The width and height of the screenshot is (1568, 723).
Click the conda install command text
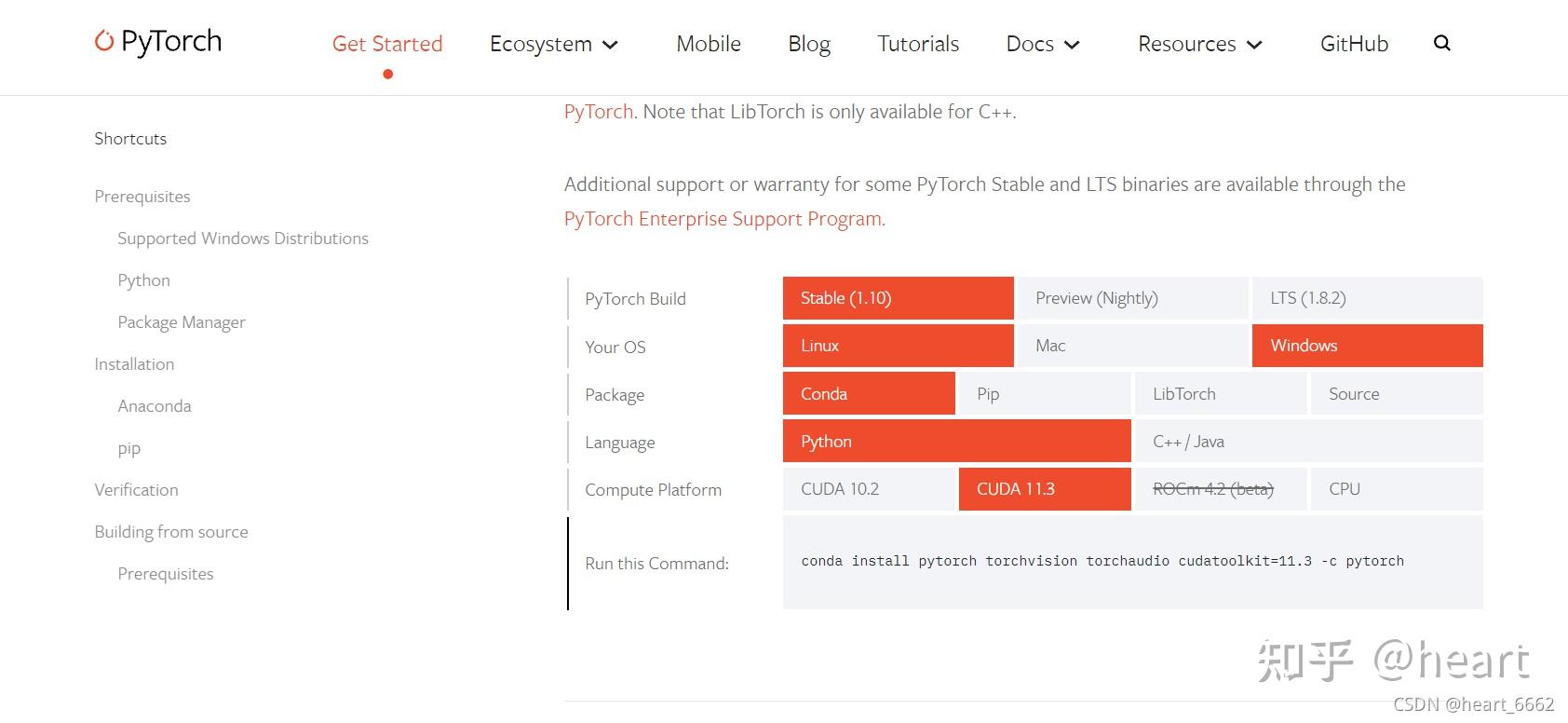tap(1102, 561)
